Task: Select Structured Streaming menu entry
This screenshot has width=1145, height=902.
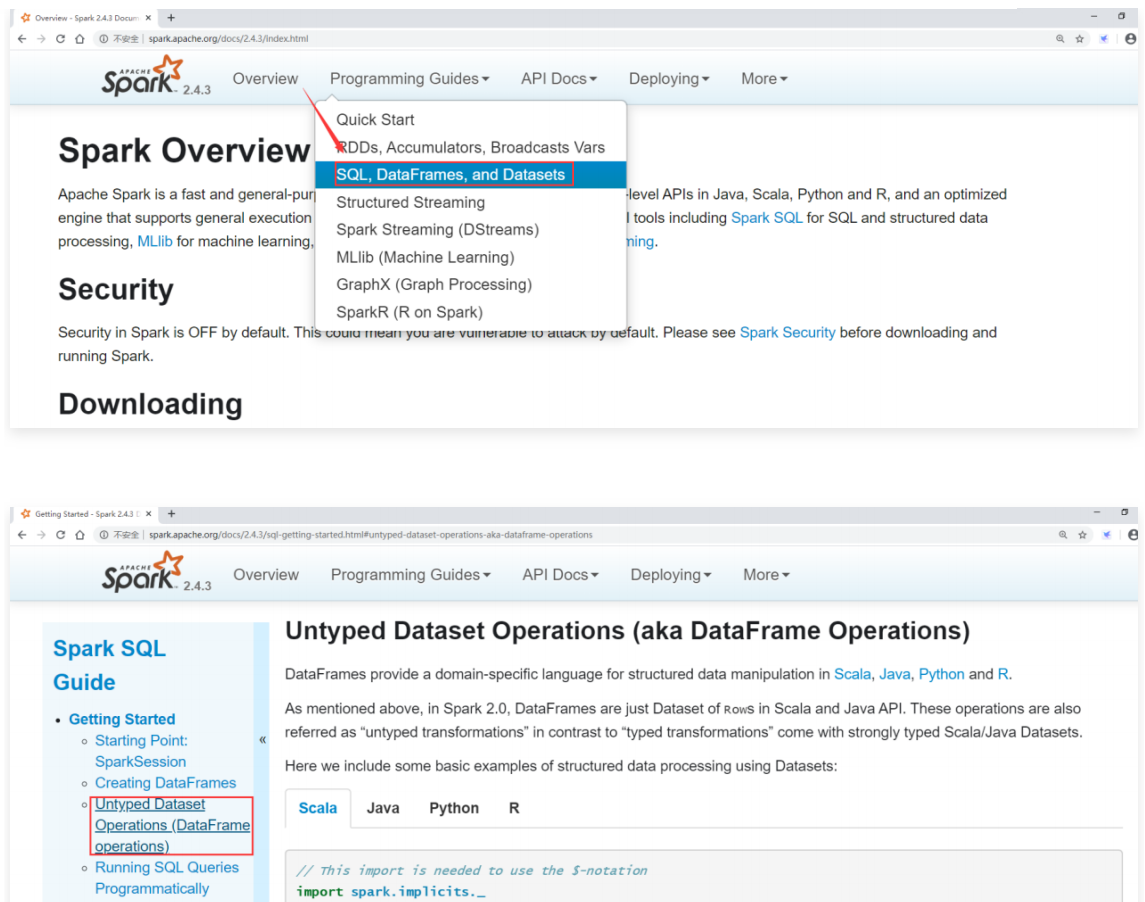Action: click(x=470, y=202)
